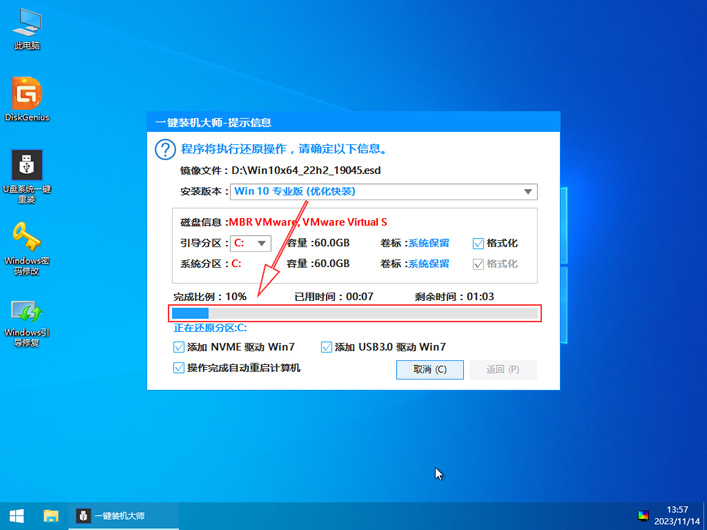Toggle 添加 NVME 驱动 Win7 checkbox

click(x=179, y=347)
